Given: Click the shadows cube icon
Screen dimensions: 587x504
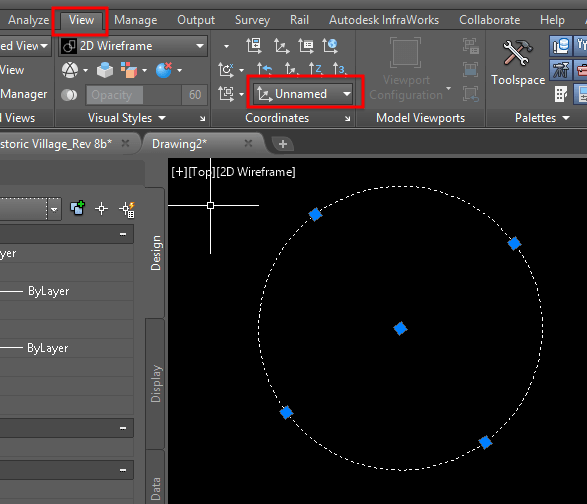Looking at the screenshot, I should coord(105,70).
